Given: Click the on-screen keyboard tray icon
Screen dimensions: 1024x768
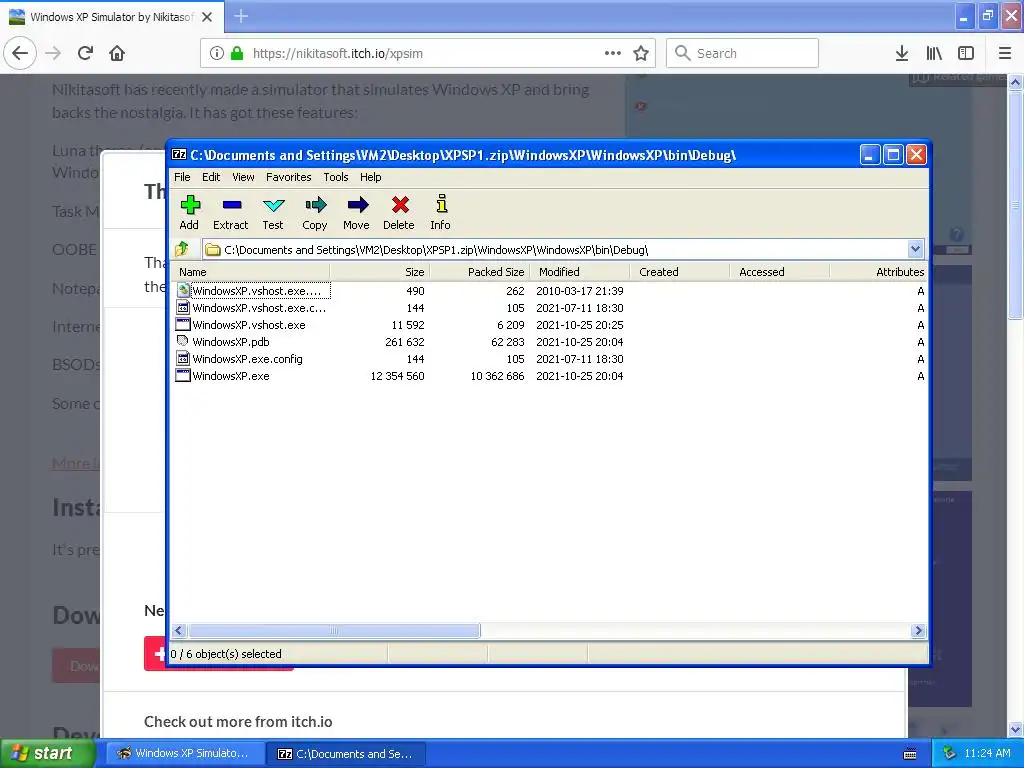Looking at the screenshot, I should 910,754.
